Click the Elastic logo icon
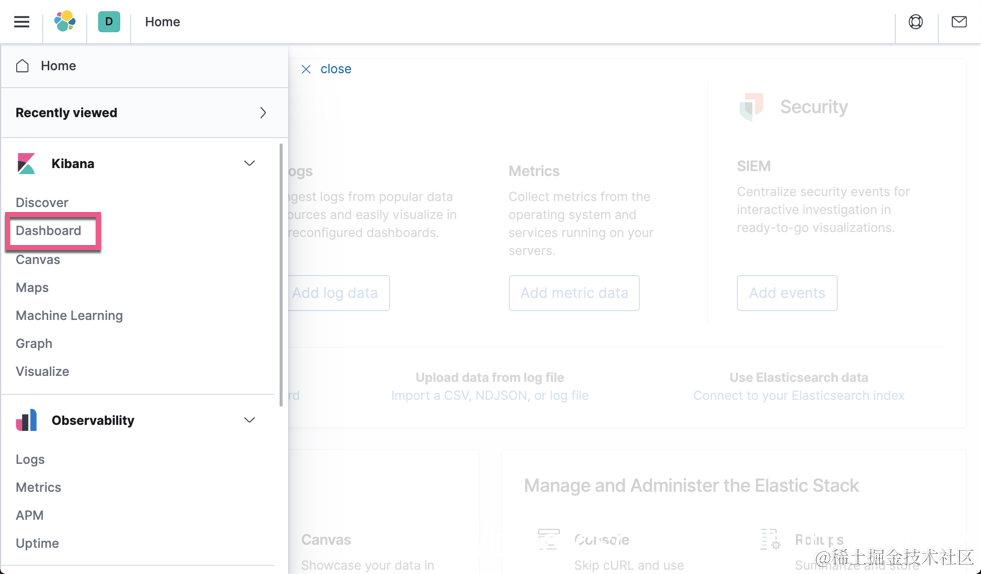Screen dimensions: 981x574 65,21
